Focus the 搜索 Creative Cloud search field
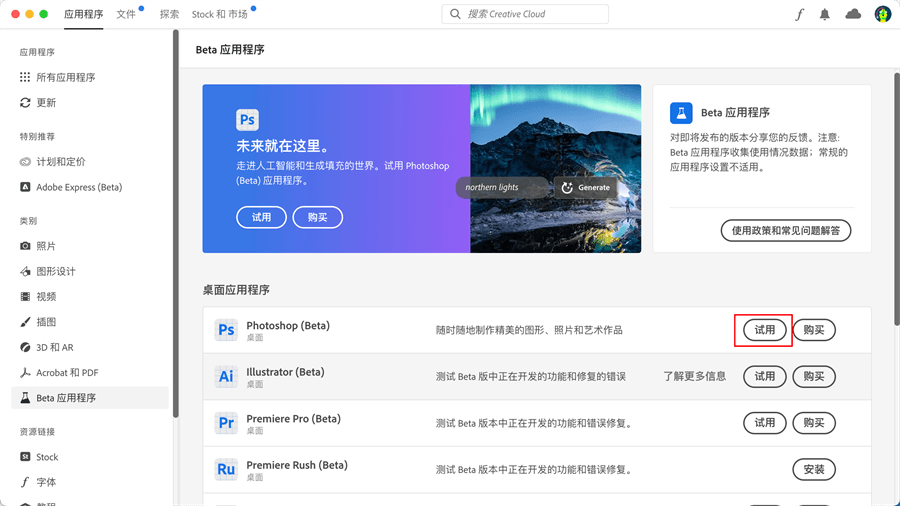This screenshot has height=506, width=900. click(x=525, y=14)
